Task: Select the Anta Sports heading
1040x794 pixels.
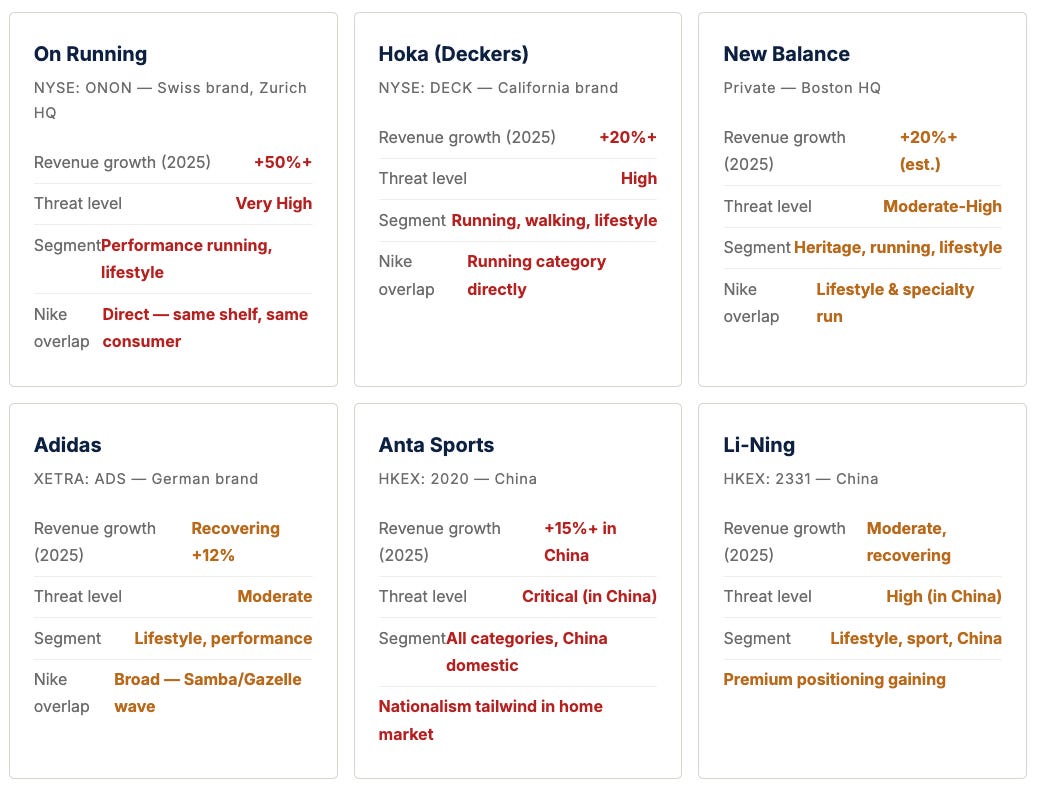Action: point(436,444)
